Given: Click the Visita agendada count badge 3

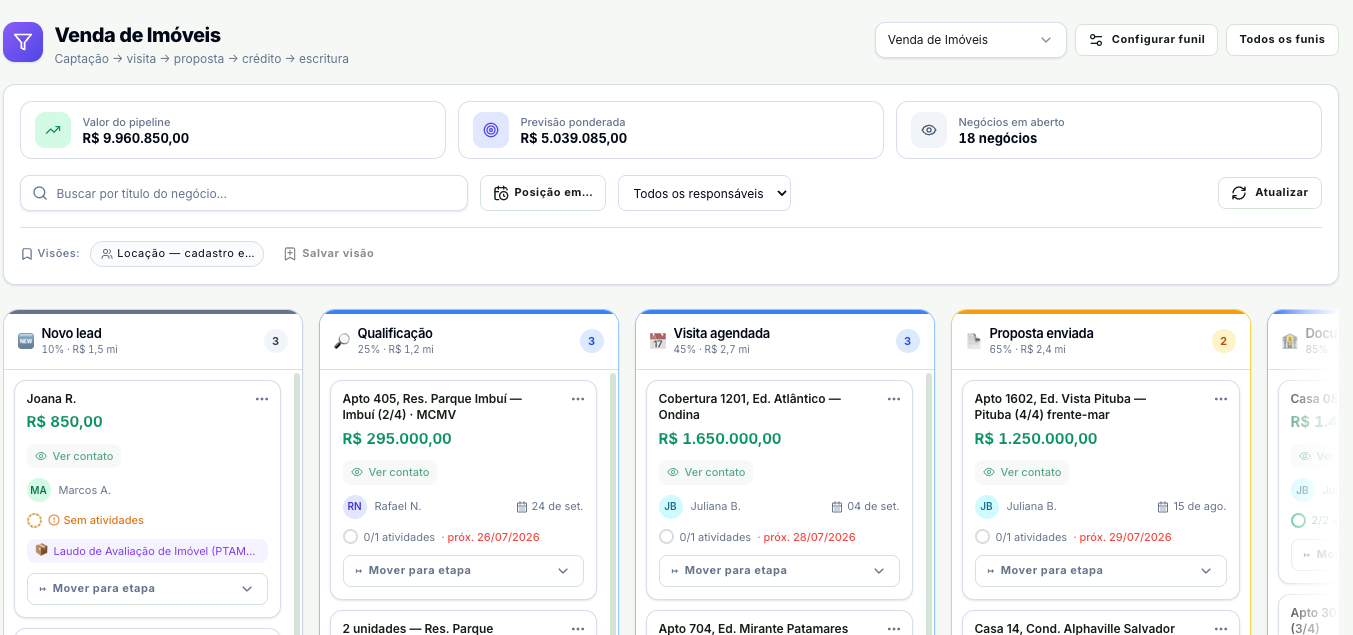Looking at the screenshot, I should click(x=908, y=341).
